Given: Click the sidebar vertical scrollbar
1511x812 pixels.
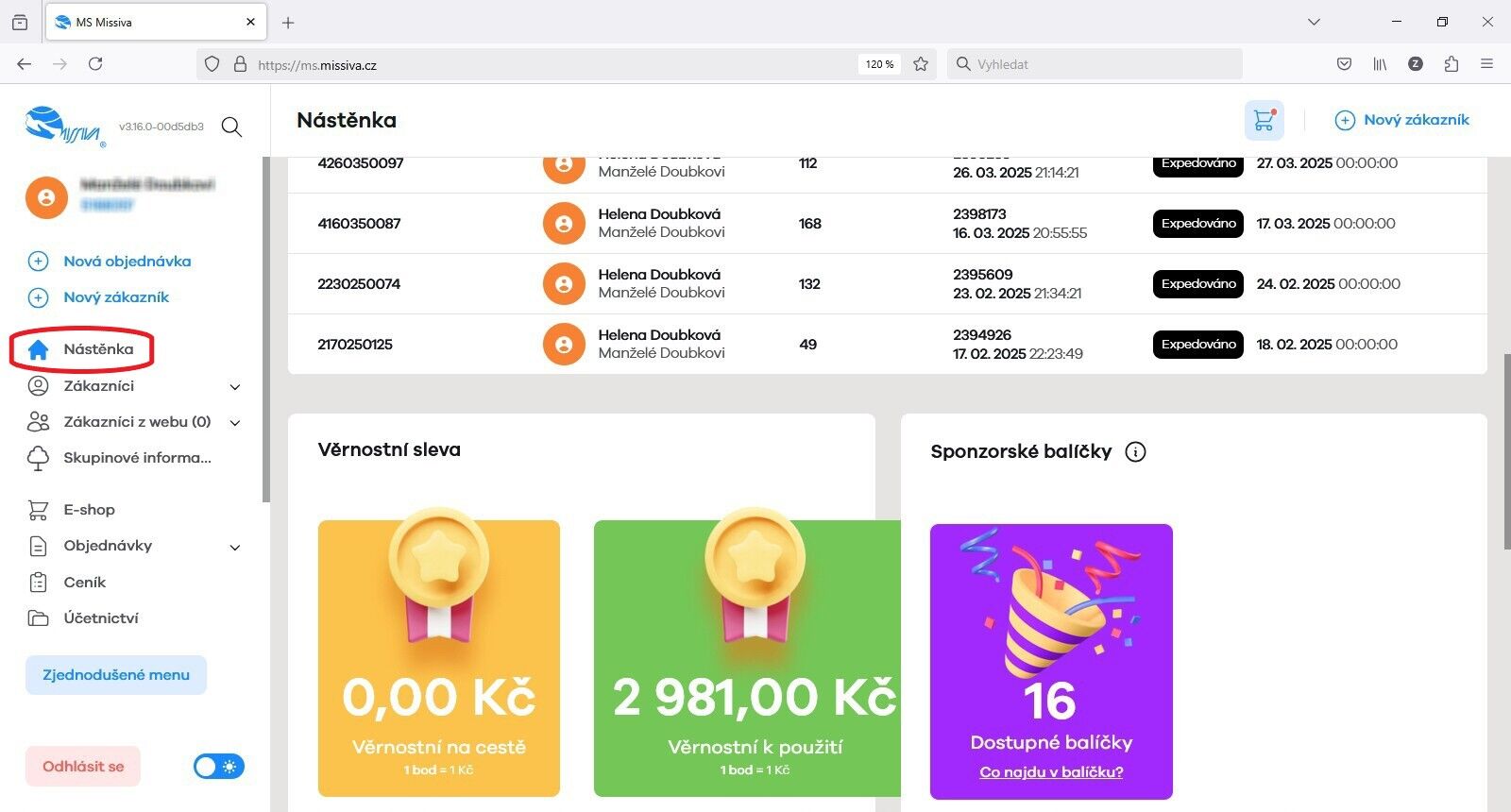Looking at the screenshot, I should [266, 330].
